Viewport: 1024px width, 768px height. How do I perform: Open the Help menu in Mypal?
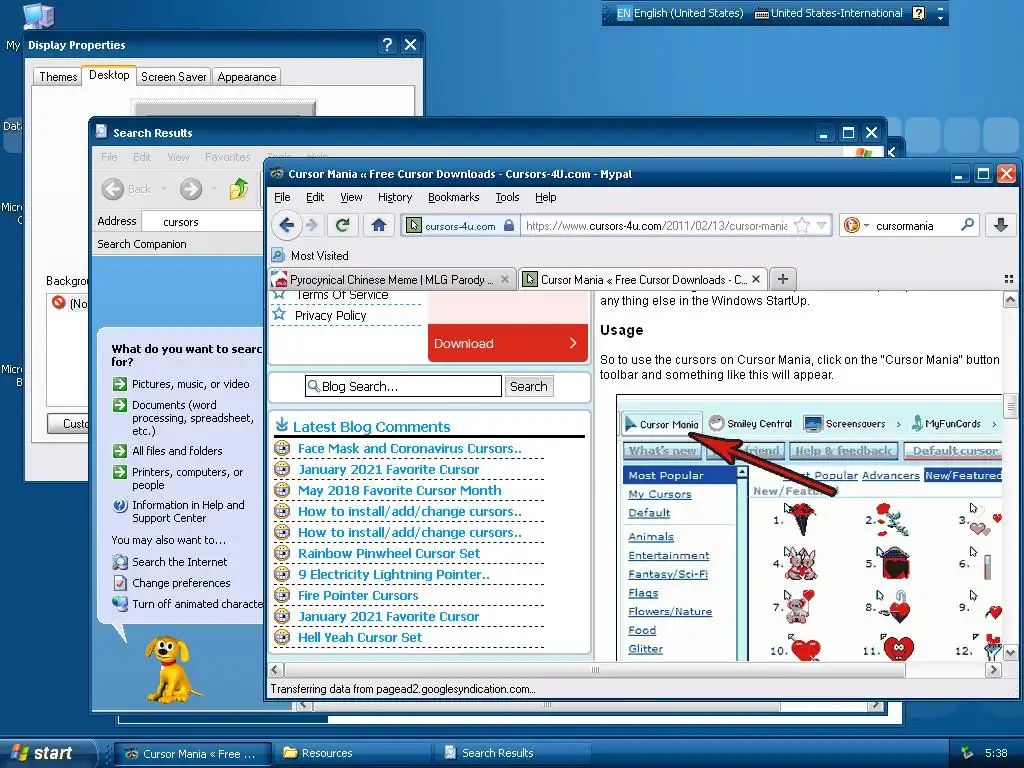pyautogui.click(x=545, y=197)
